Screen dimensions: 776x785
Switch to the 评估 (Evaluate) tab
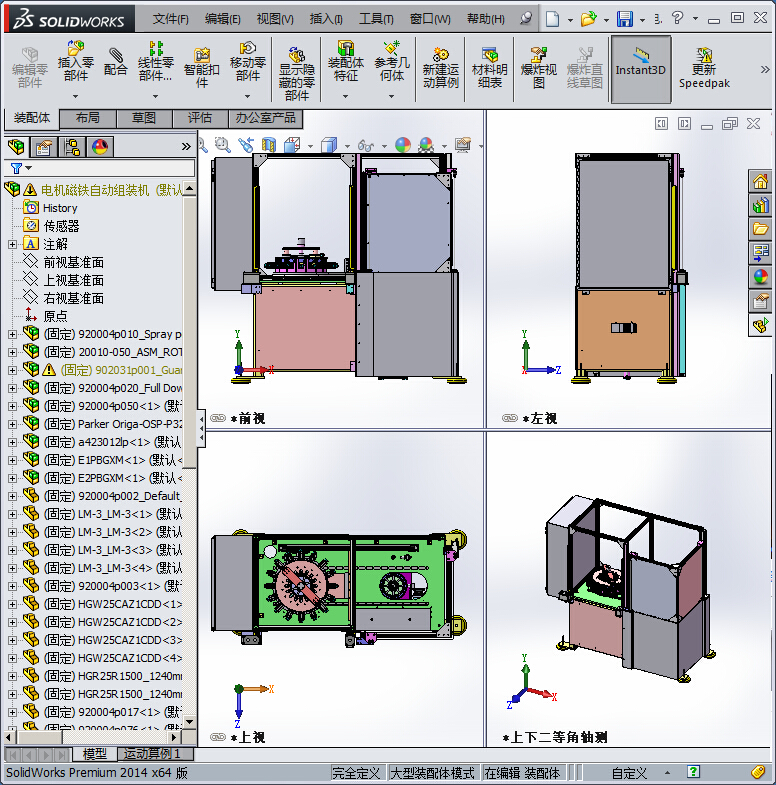coord(200,118)
